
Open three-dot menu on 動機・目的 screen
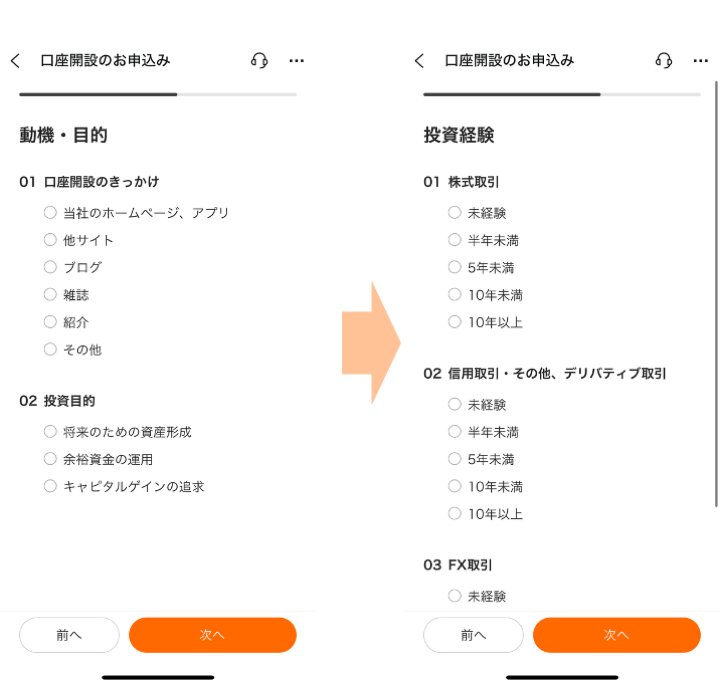click(296, 61)
